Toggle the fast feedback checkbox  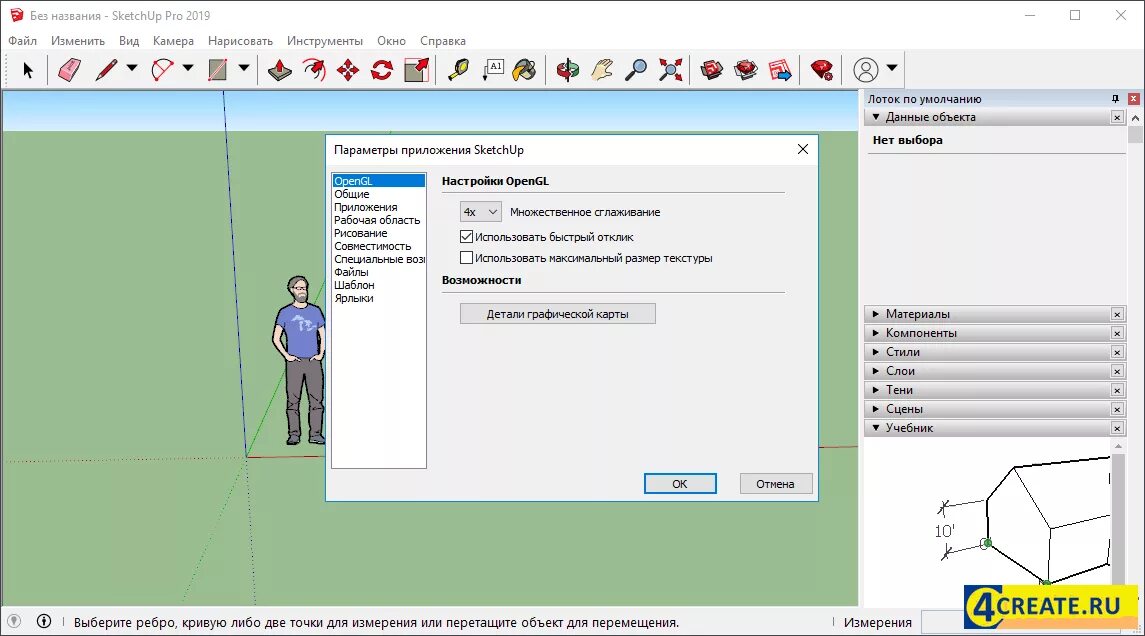[467, 237]
